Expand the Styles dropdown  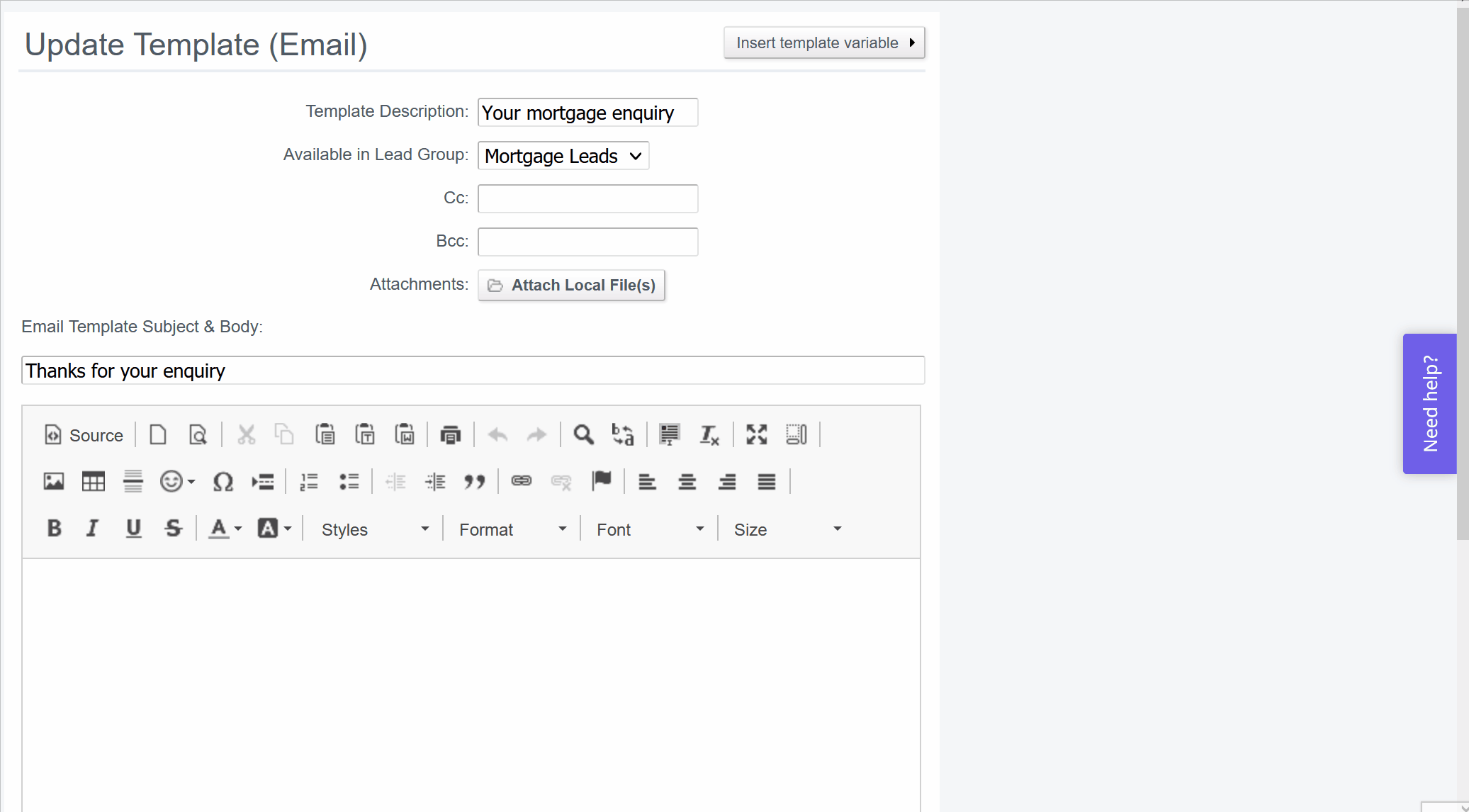tap(376, 529)
